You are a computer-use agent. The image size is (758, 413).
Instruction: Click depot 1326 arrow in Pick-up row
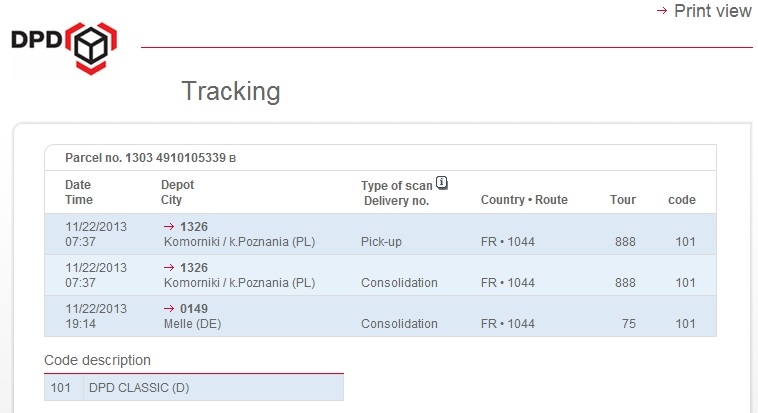[x=169, y=226]
